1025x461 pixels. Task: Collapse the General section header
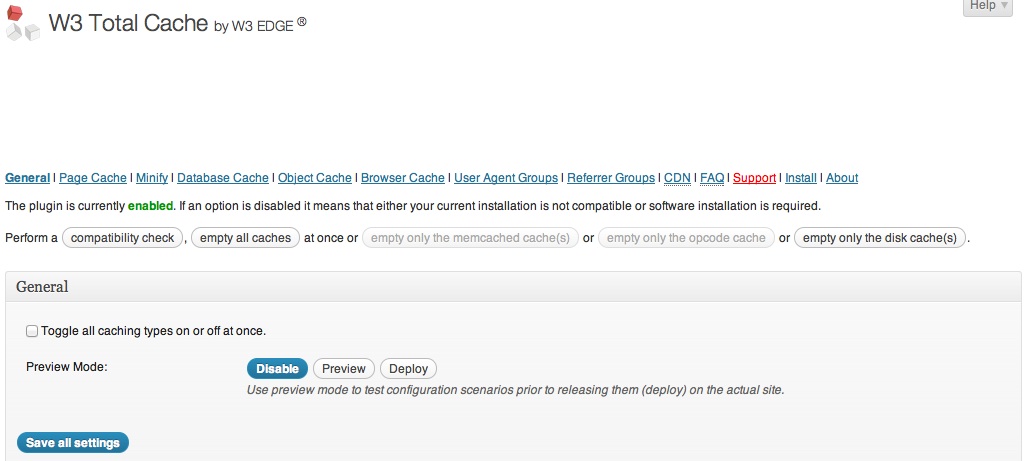pos(513,286)
